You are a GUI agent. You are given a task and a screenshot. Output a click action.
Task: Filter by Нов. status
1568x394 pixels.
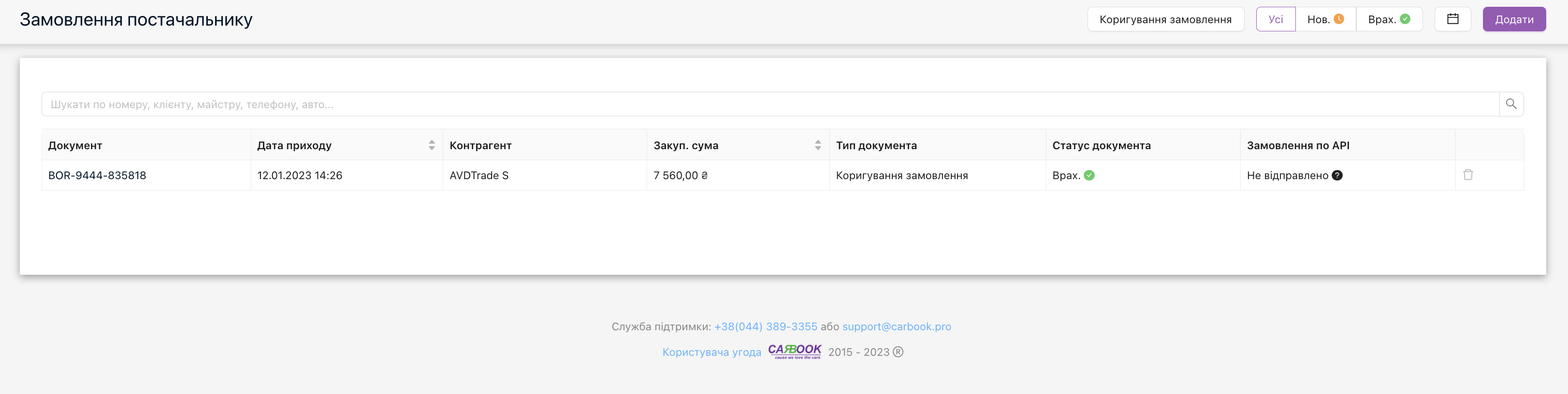(1325, 19)
